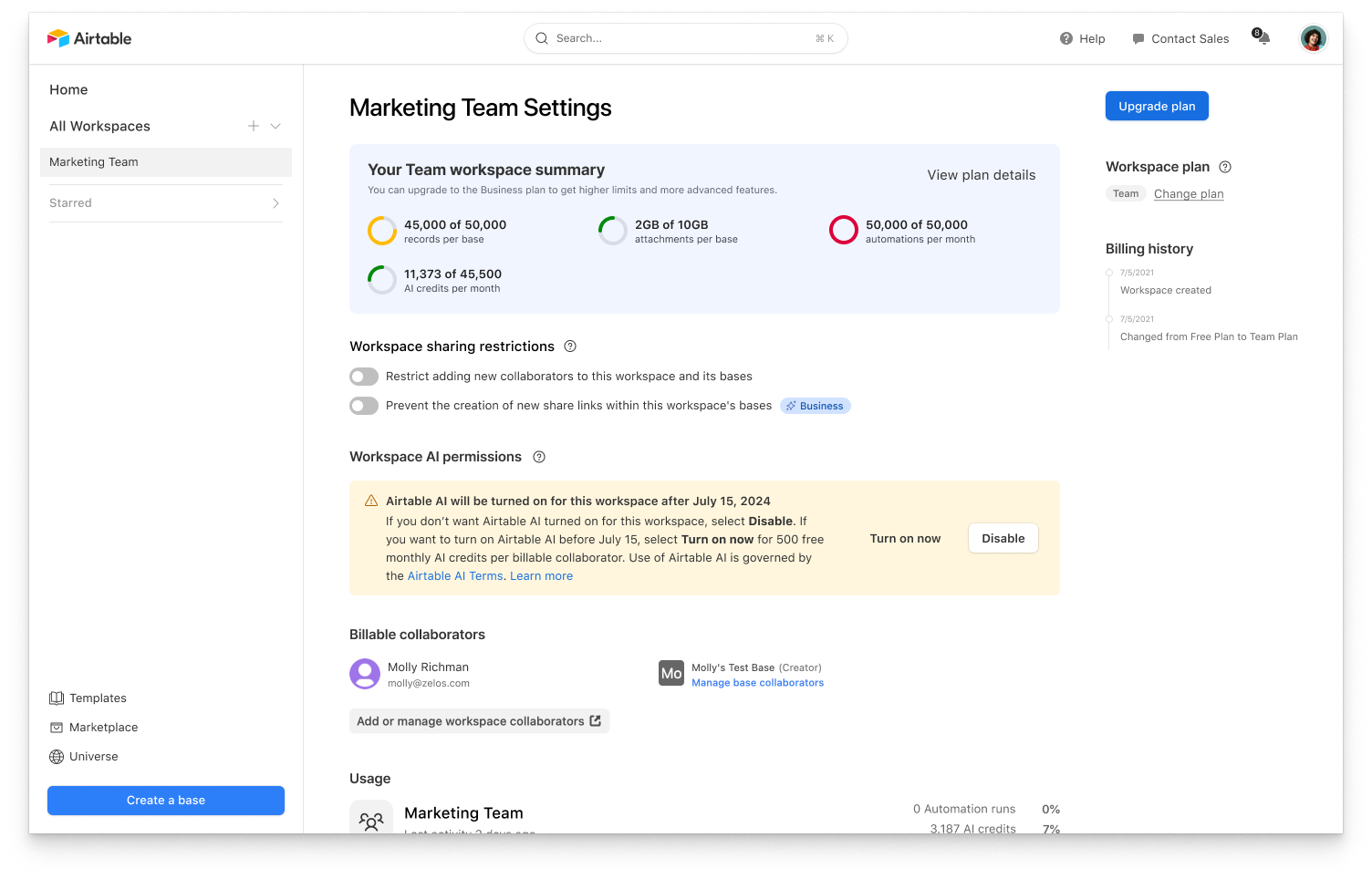
Task: Click Molly's Test Base name
Action: (733, 668)
